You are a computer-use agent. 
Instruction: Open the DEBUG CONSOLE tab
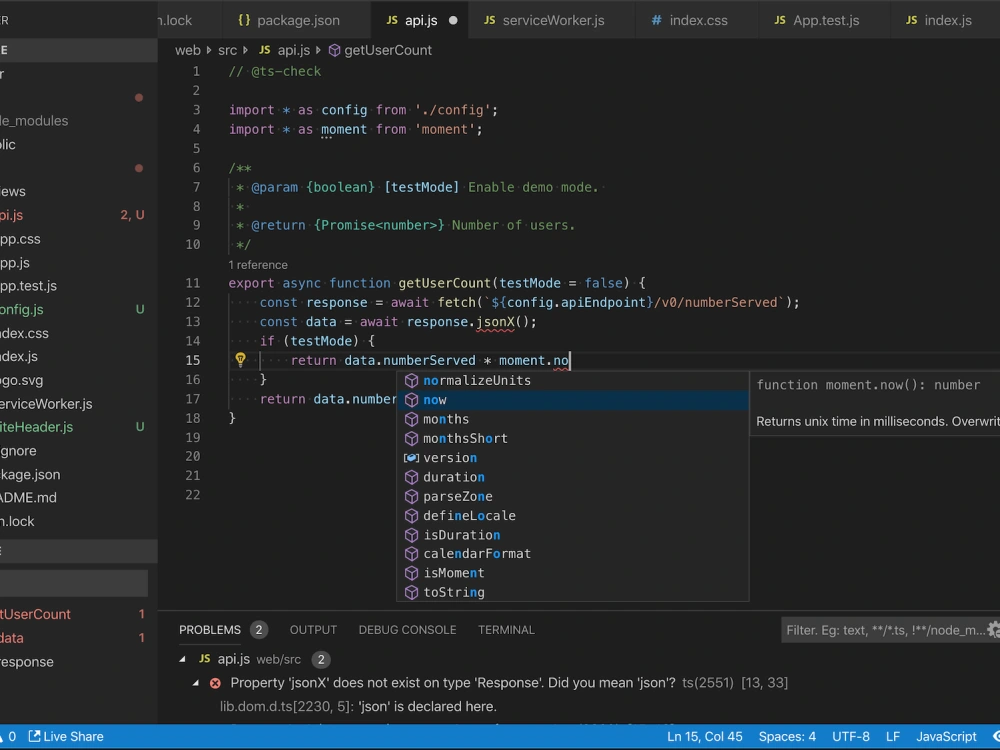(408, 630)
